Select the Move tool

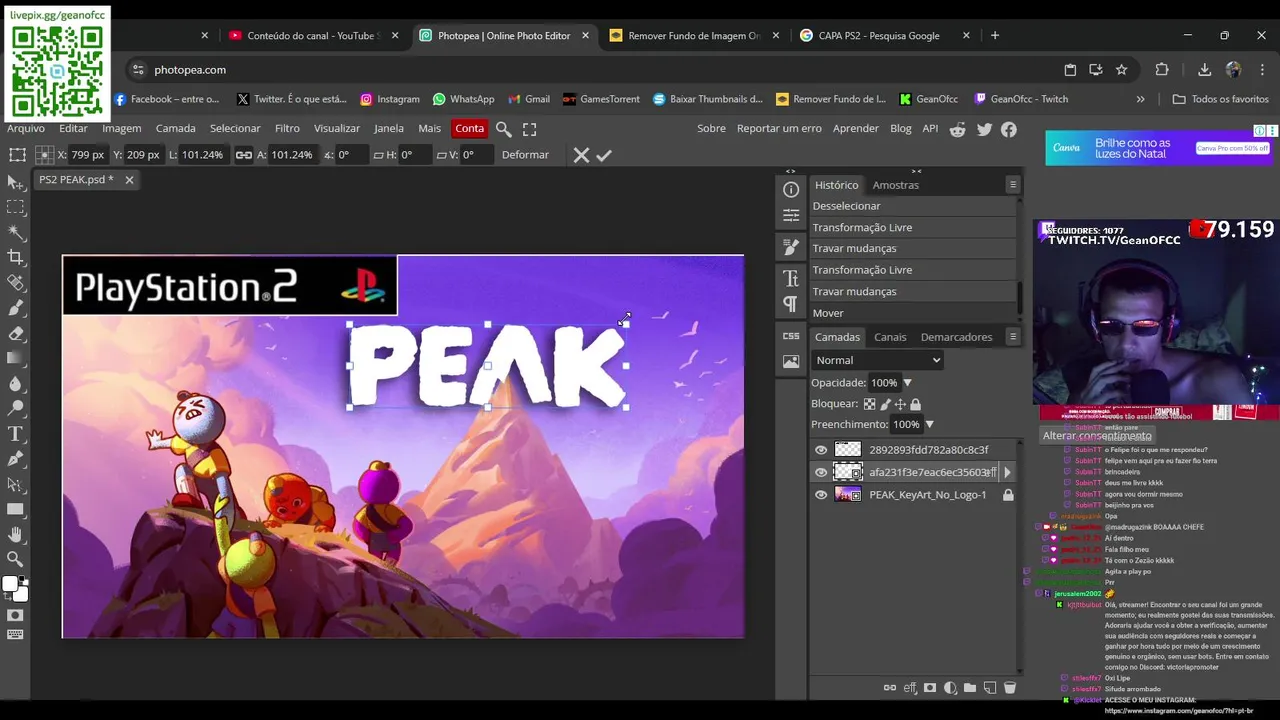pos(16,182)
